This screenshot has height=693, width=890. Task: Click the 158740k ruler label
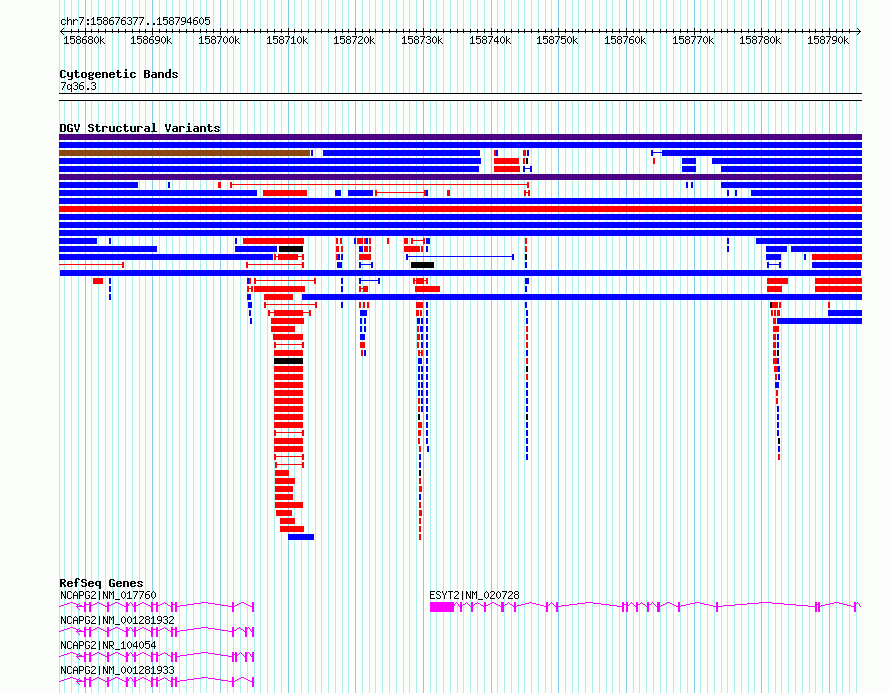(490, 40)
